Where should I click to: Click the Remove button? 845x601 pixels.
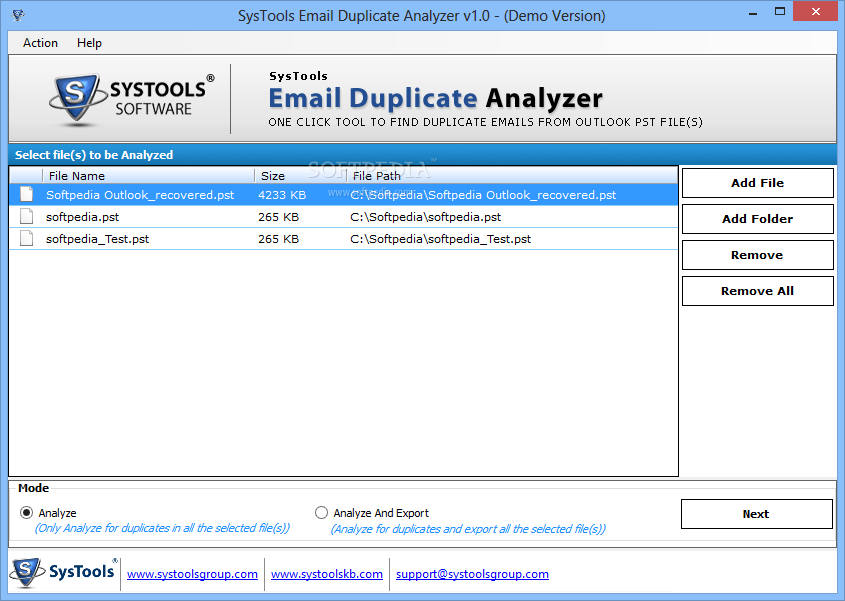(x=757, y=255)
